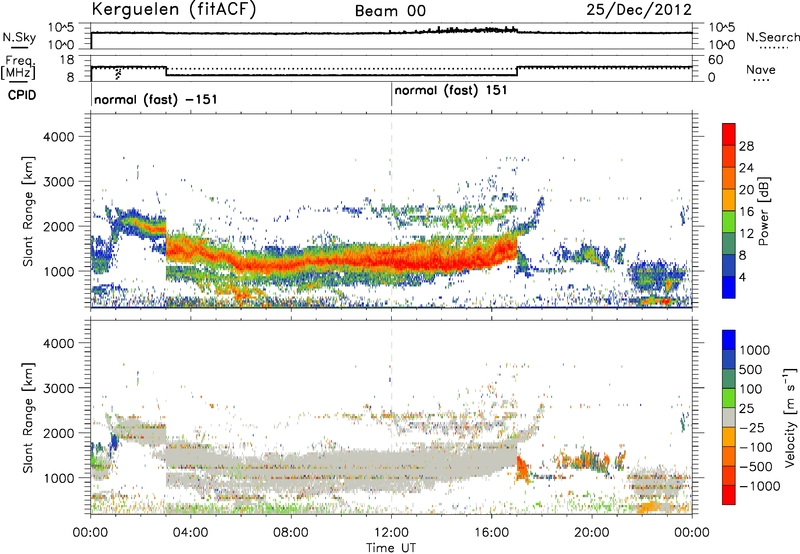Viewport: 800px width, 554px height.
Task: Click the "2000" tick in the power panel
Action: tap(58, 226)
